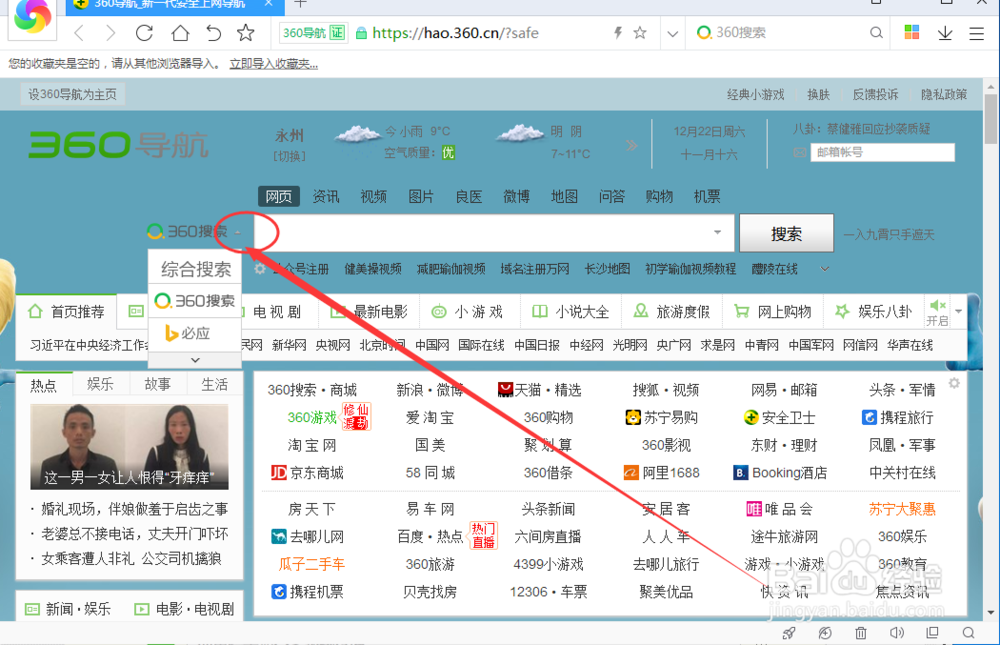Open the address bar history dropdown
This screenshot has width=1000, height=645.
pyautogui.click(x=670, y=33)
